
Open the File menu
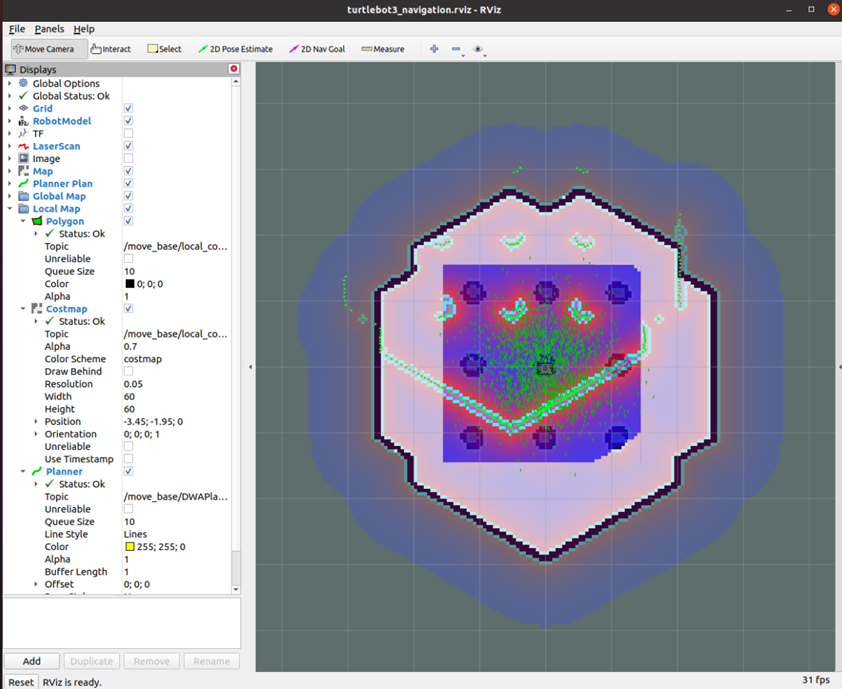[17, 29]
